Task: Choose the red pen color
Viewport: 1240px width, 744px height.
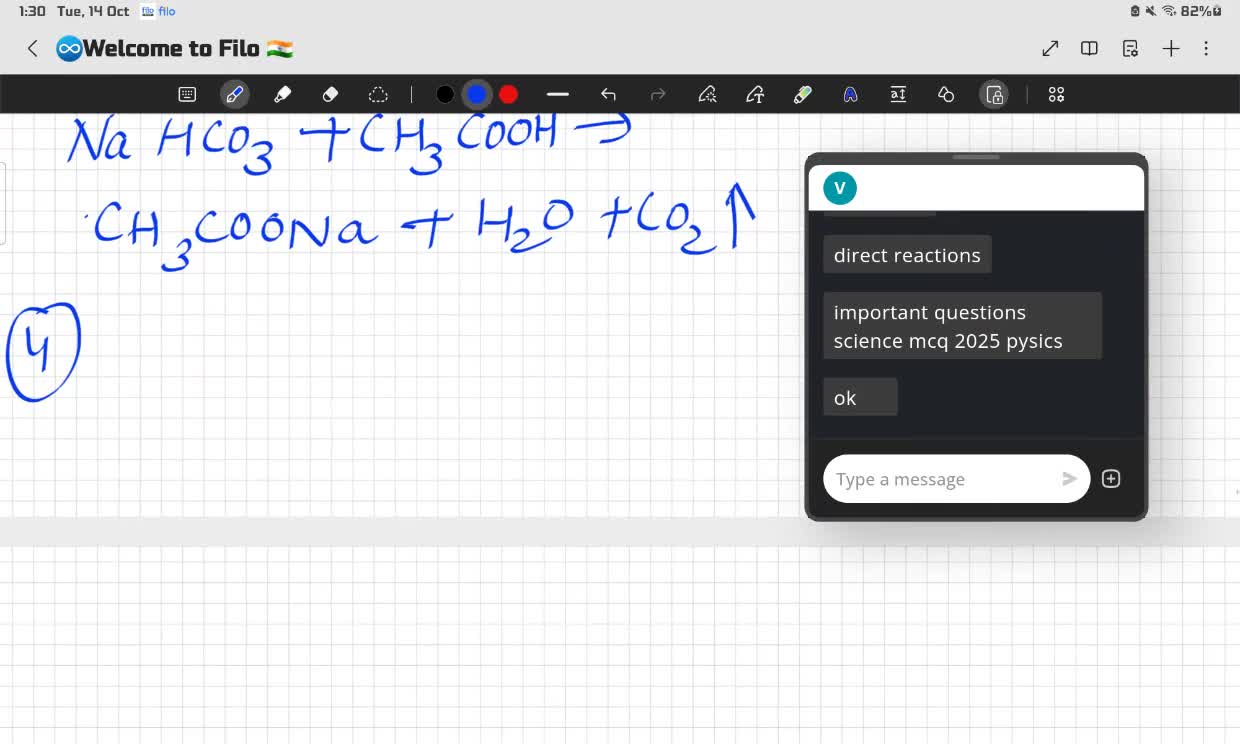Action: (508, 94)
